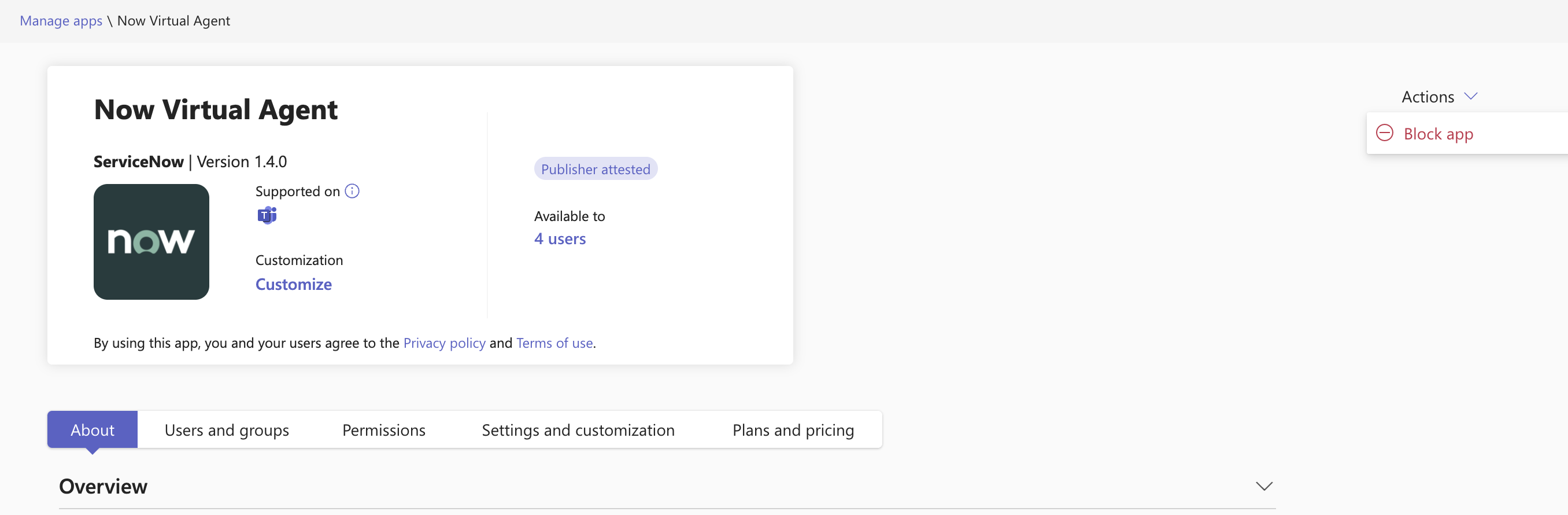Click the Microsoft Teams icon
The width and height of the screenshot is (1568, 515).
tap(267, 215)
